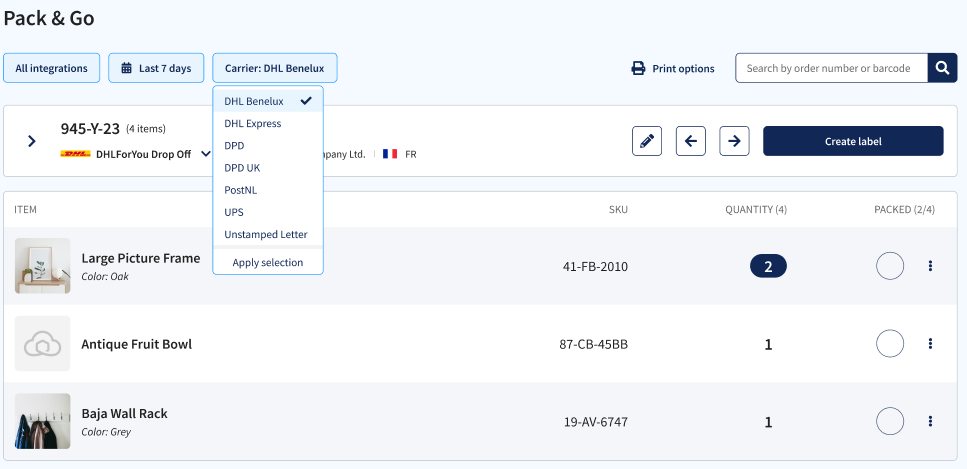Mark Baja Wall Rack as packed
Viewport: 967px width, 469px height.
coord(890,421)
